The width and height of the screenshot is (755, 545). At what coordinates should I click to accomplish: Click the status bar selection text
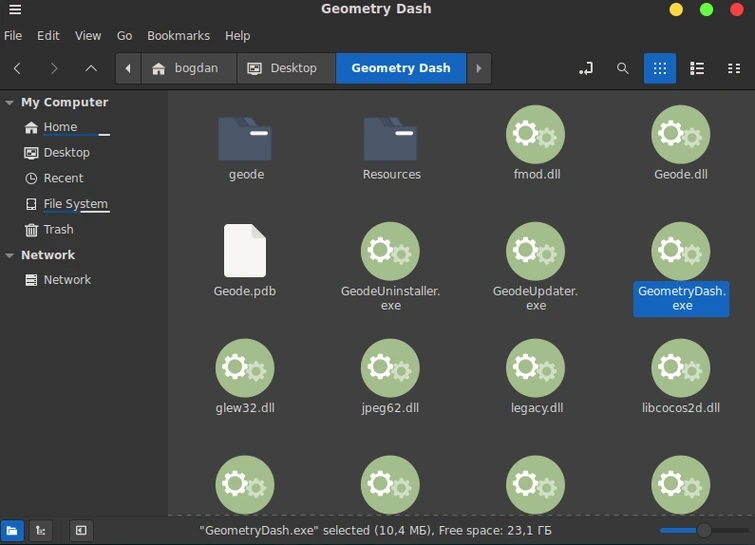[x=376, y=531]
